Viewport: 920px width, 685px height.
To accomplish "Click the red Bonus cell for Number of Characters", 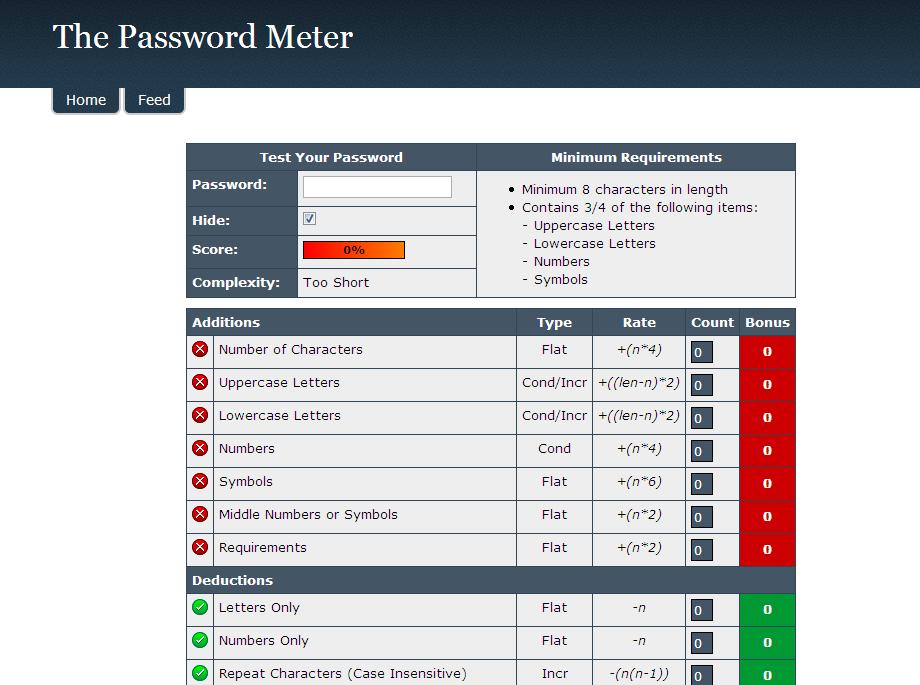I will tap(767, 352).
